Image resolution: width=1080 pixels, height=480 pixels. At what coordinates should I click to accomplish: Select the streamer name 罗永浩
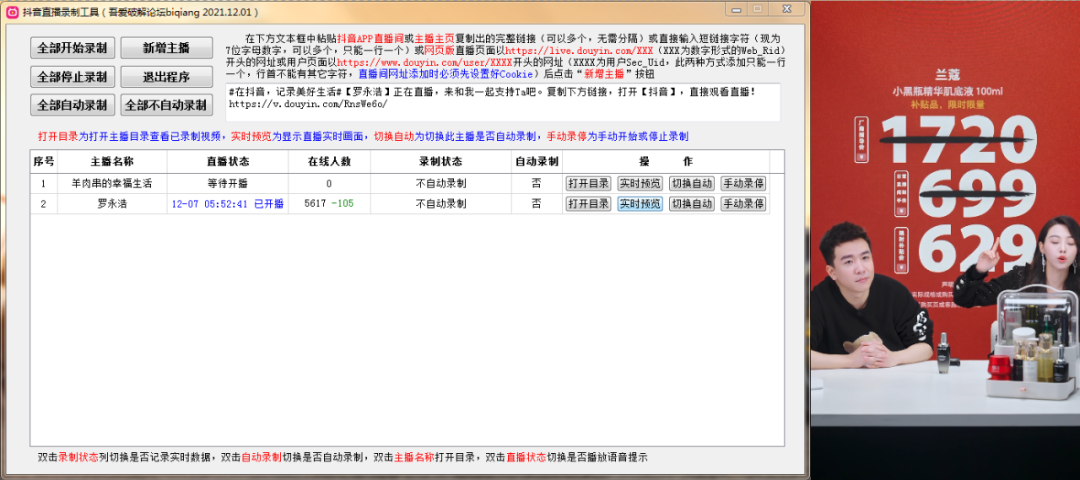(112, 204)
